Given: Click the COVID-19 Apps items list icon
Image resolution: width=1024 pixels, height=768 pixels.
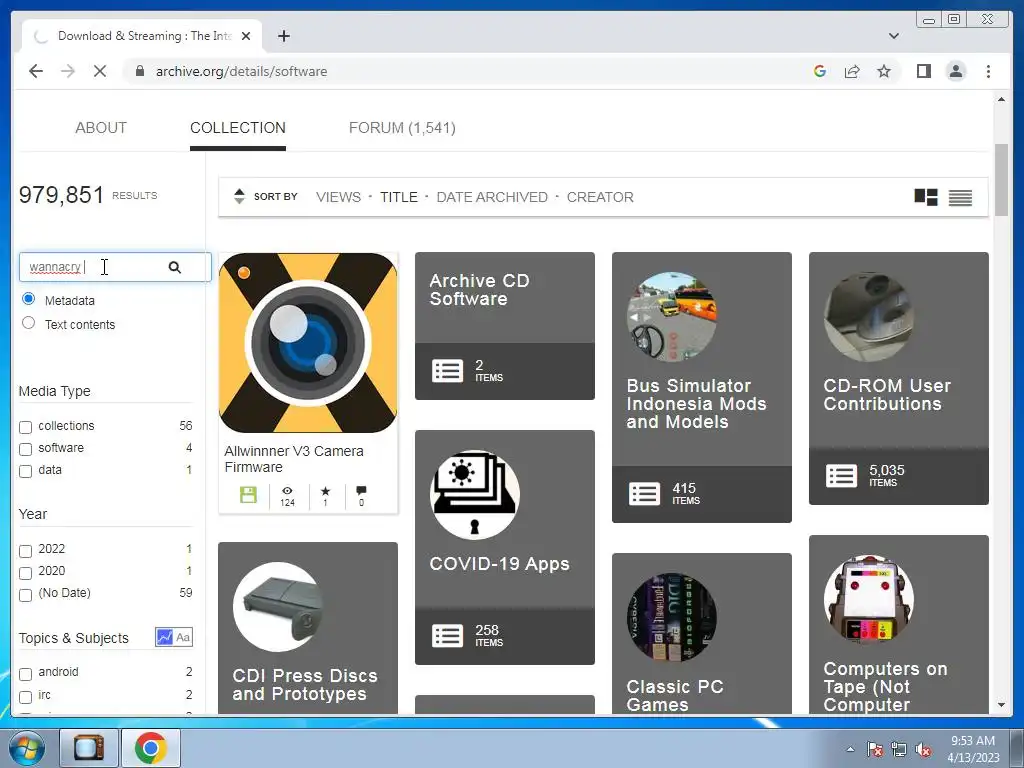Looking at the screenshot, I should (x=447, y=635).
